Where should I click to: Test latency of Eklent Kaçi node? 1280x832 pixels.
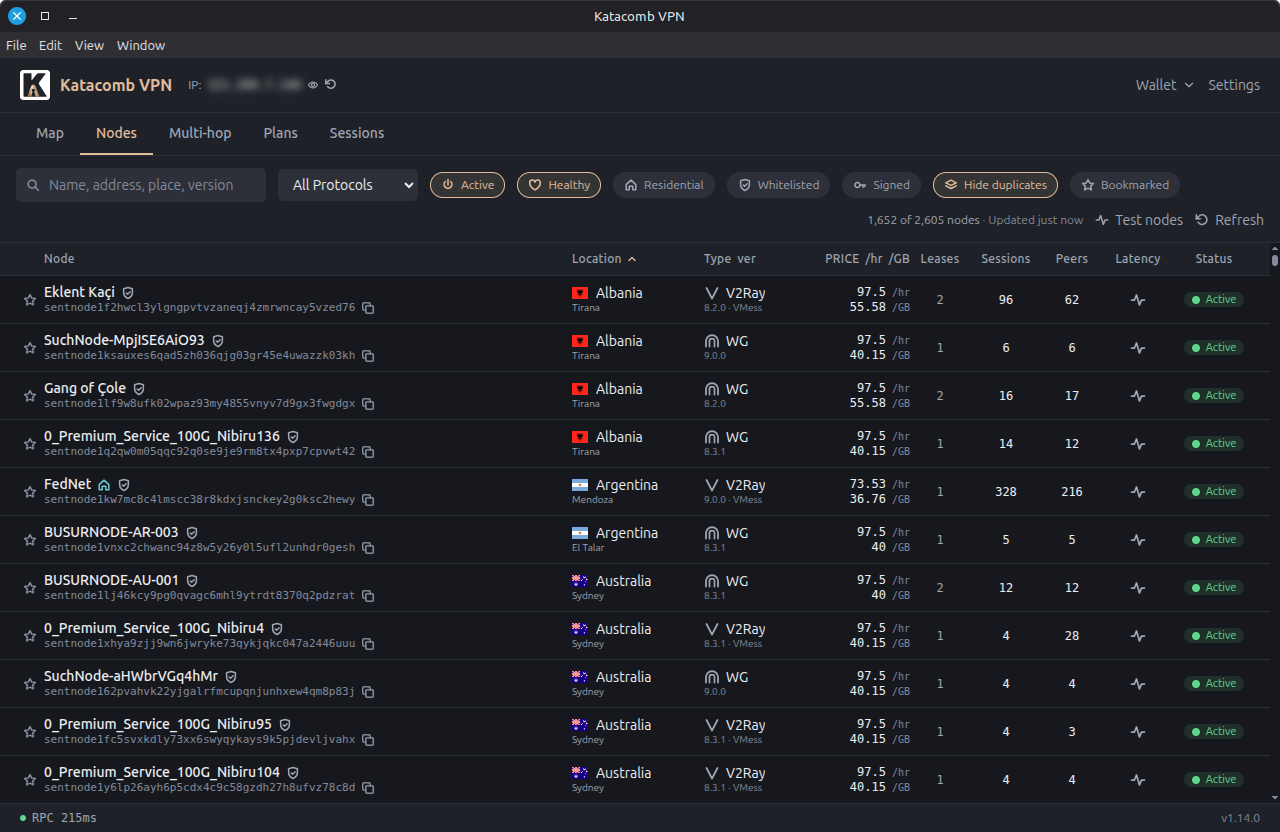[x=1138, y=300]
